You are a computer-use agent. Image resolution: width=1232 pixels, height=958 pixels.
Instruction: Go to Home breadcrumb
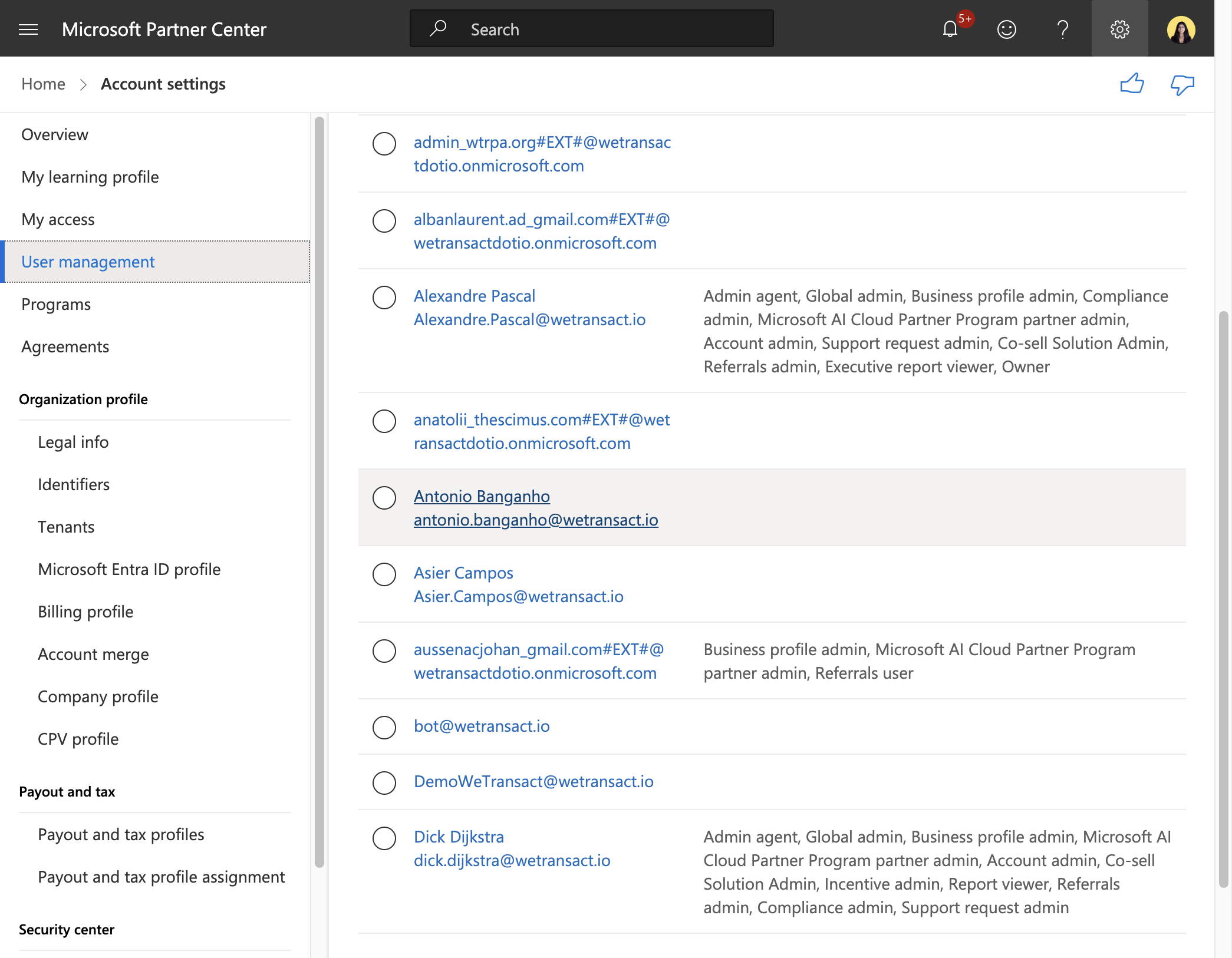pos(43,84)
